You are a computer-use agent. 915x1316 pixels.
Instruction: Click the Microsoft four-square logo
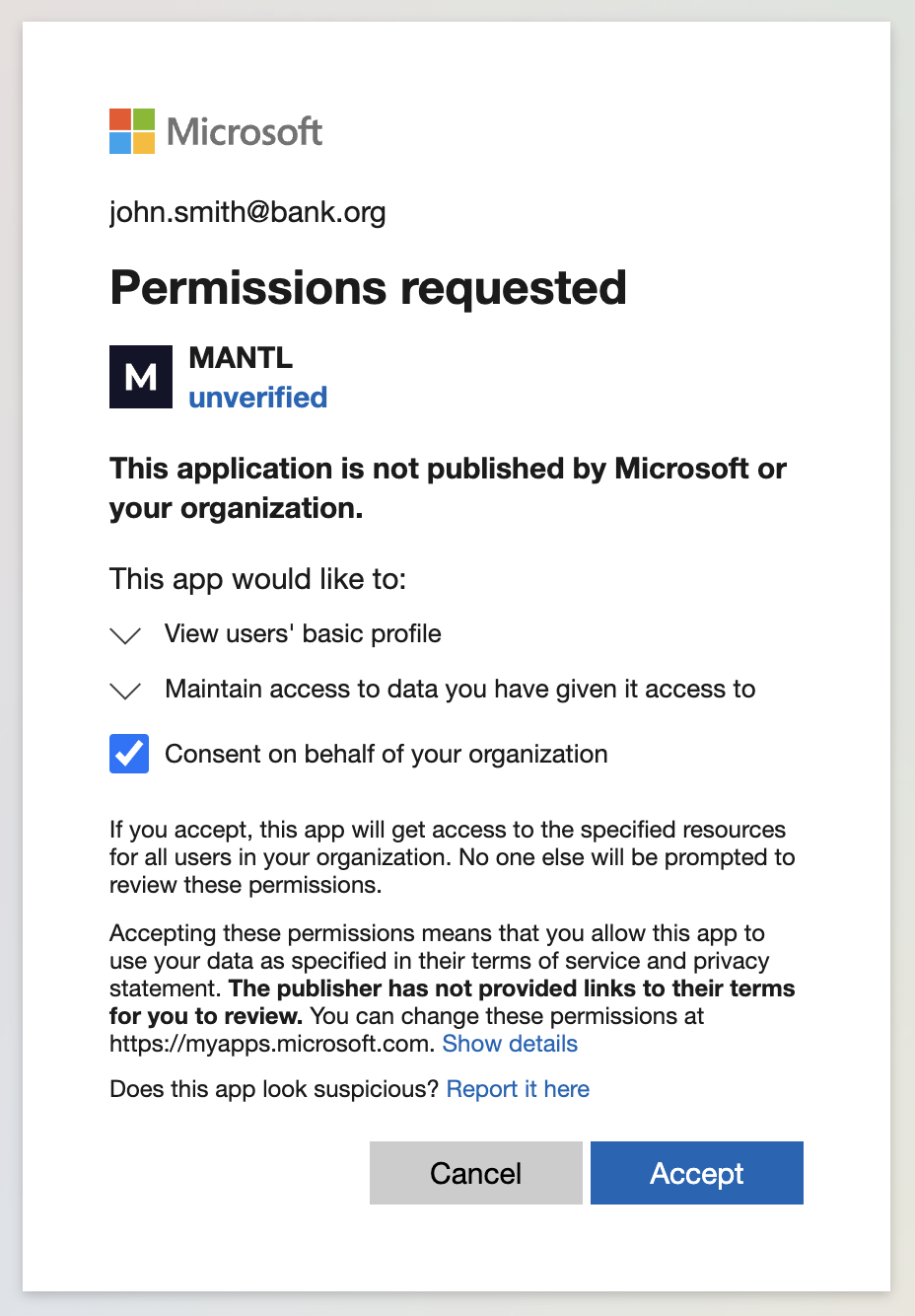coord(132,131)
